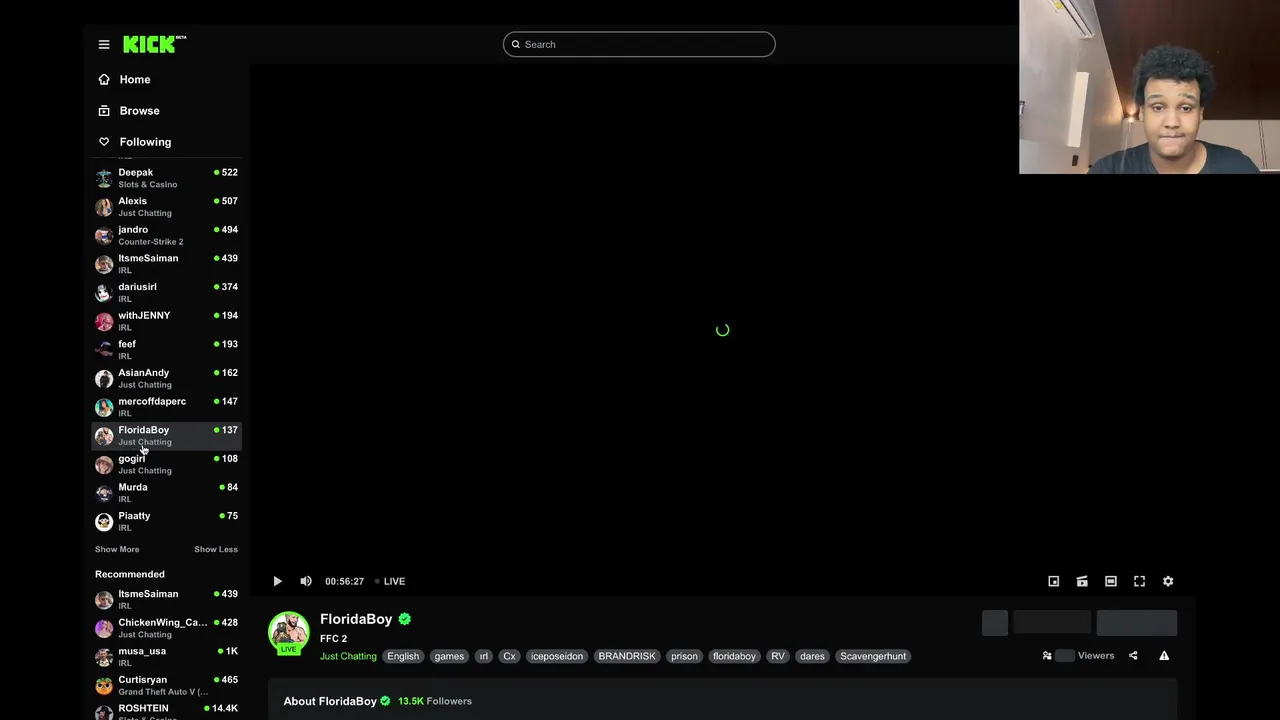Report the stream with warning triangle icon

(x=1164, y=656)
